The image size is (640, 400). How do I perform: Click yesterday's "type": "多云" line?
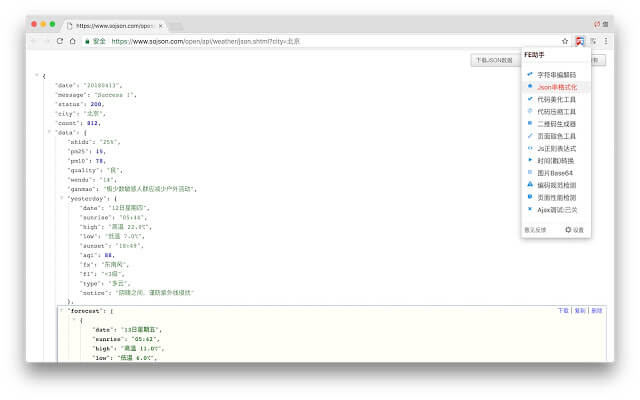click(x=105, y=283)
